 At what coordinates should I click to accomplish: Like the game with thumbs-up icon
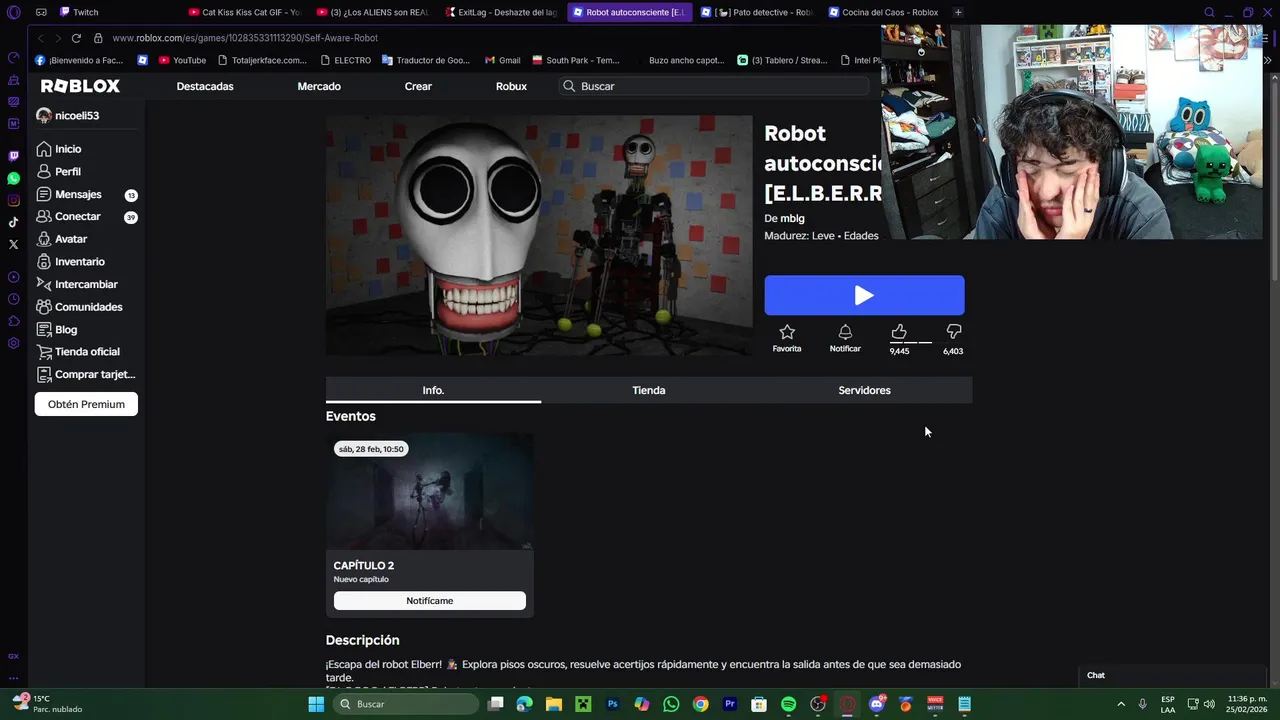899,332
